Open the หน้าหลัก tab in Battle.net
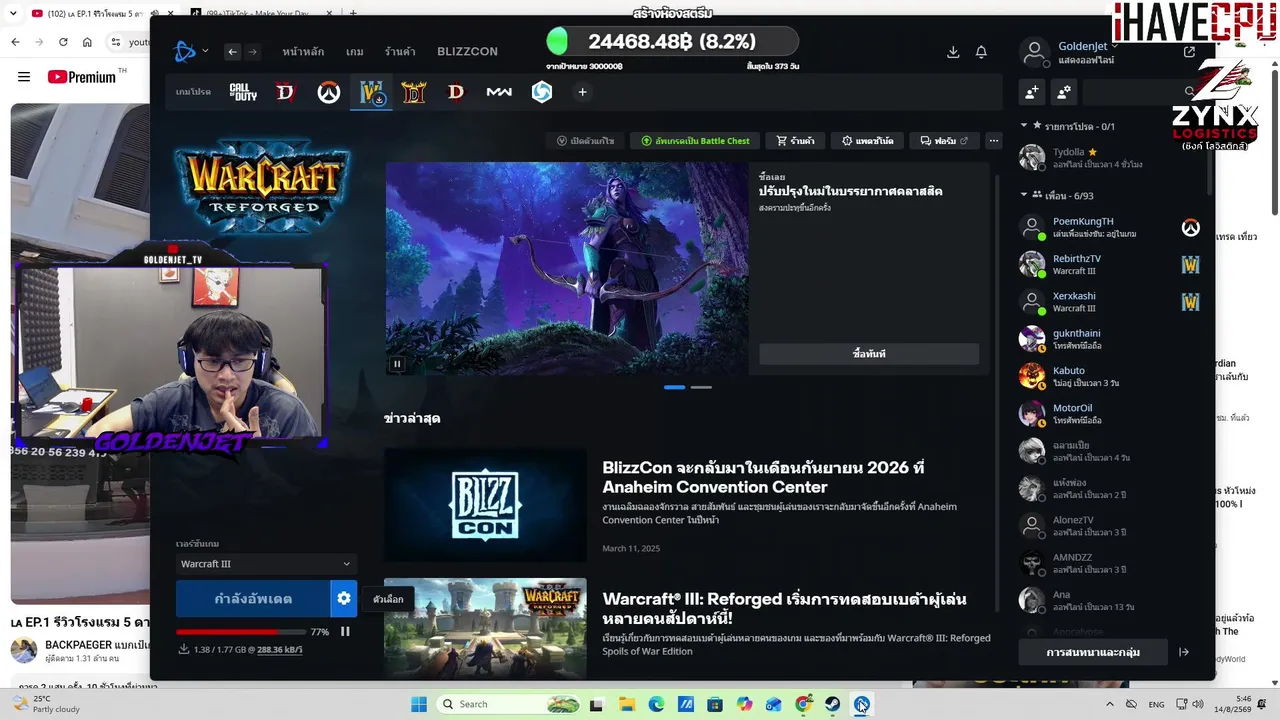1280x720 pixels. (x=303, y=52)
